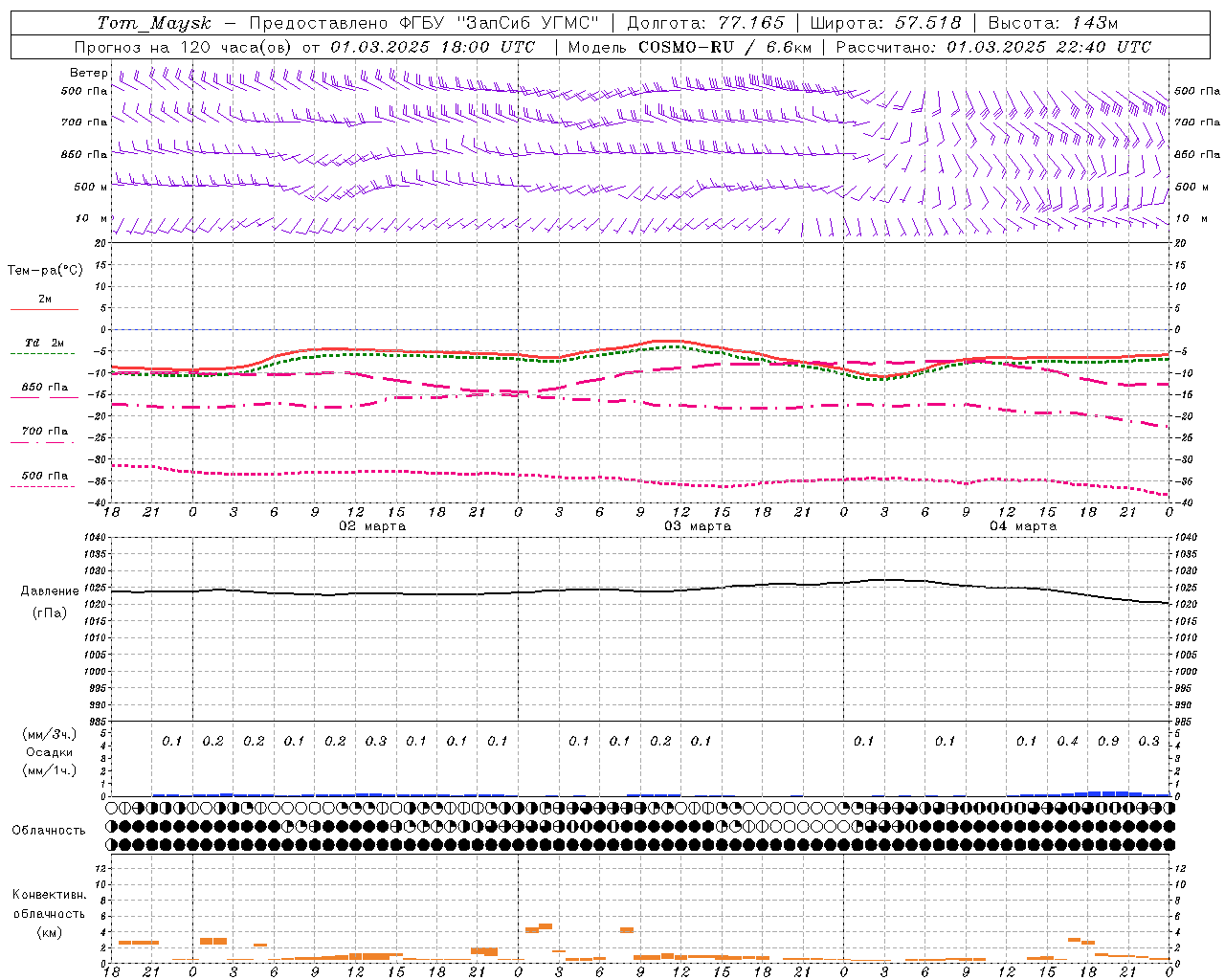Click the 04 марта date label
Viewport: 1225px width, 980px height.
tap(1023, 526)
